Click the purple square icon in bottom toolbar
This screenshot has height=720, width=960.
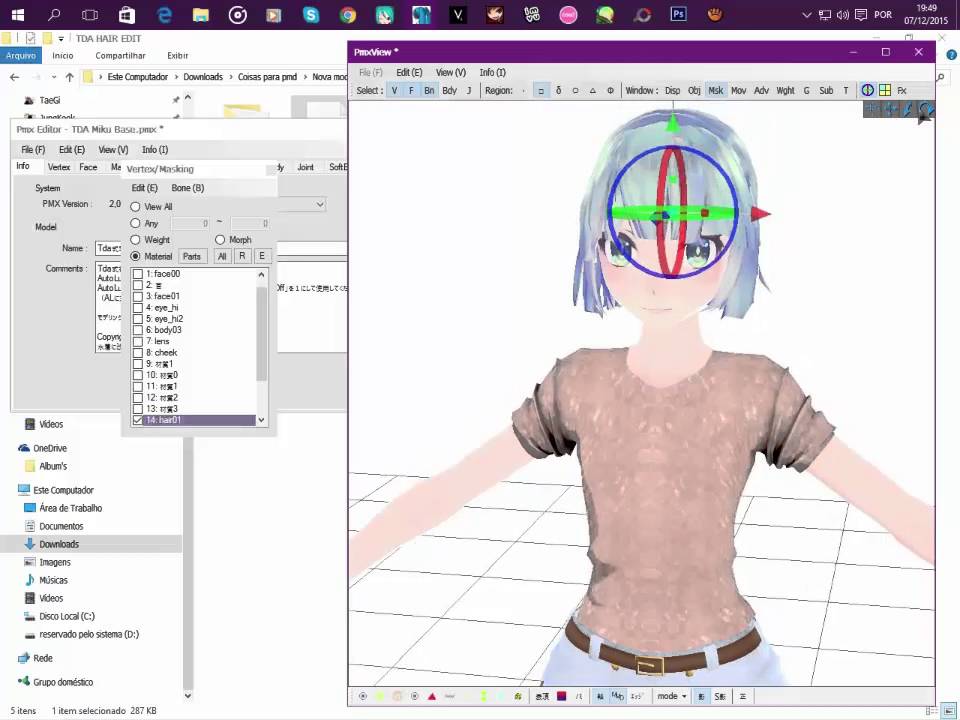tap(561, 696)
